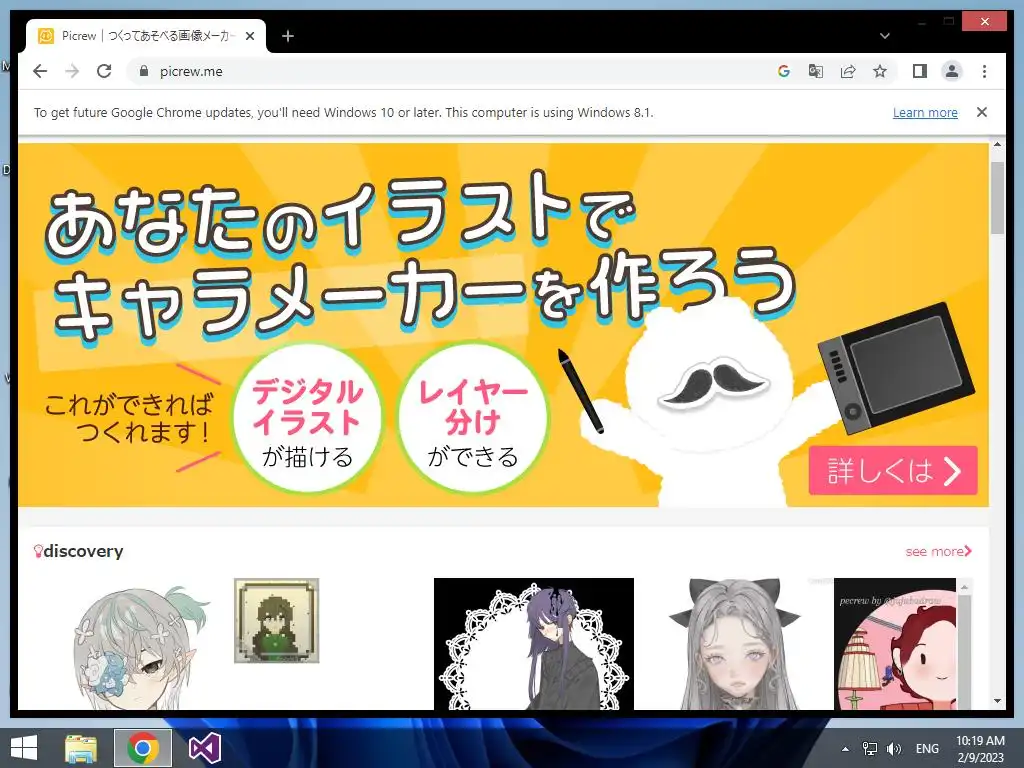
Task: Click the discovery carousel scrollbar up arrow
Action: (x=965, y=587)
